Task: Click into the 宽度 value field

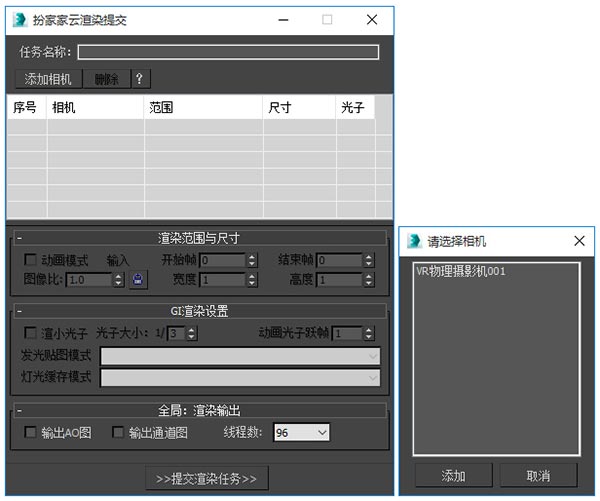Action: [222, 280]
